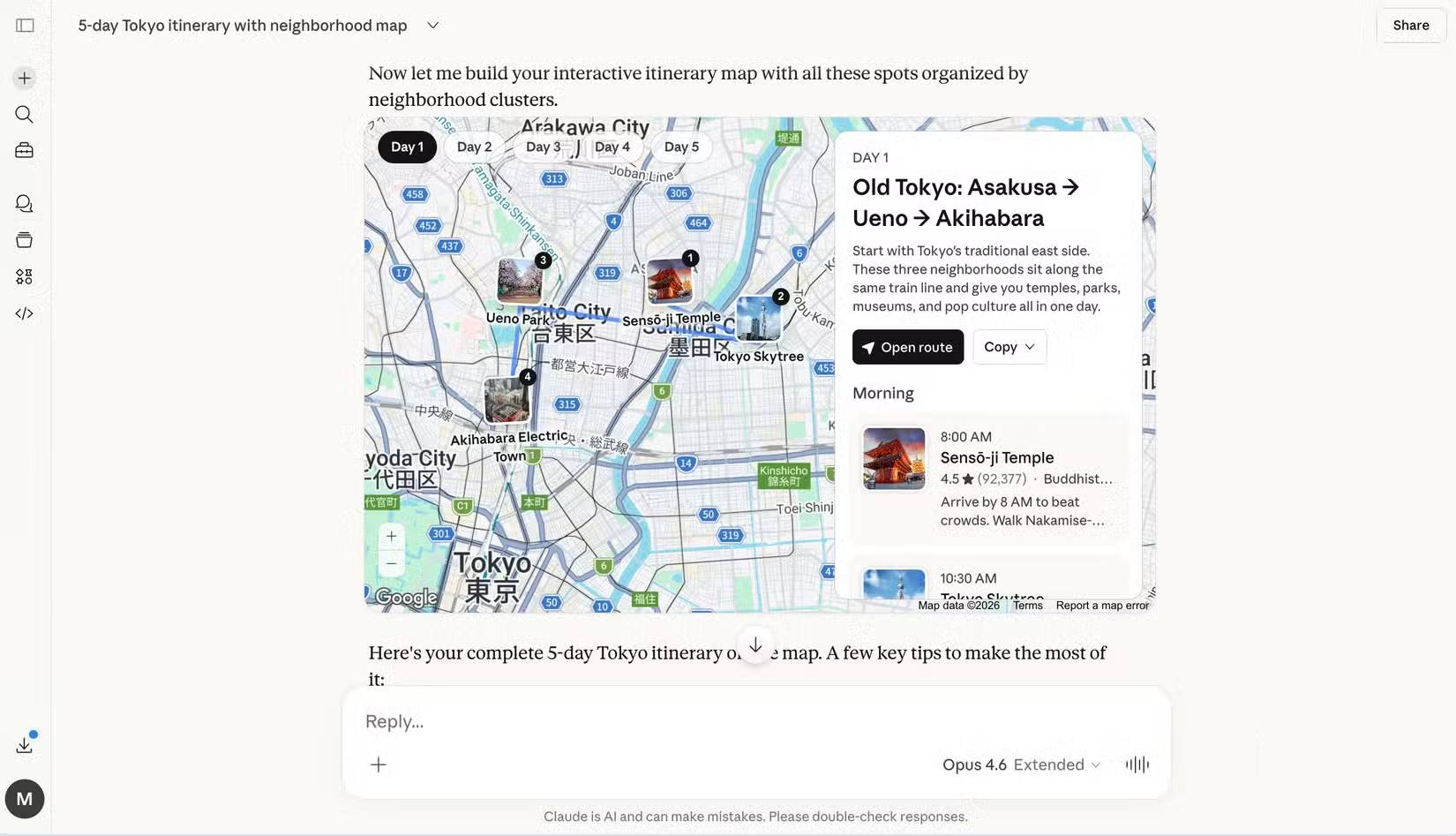Click Report a map error link
Screen dimensions: 1456x836
[x=1102, y=606]
